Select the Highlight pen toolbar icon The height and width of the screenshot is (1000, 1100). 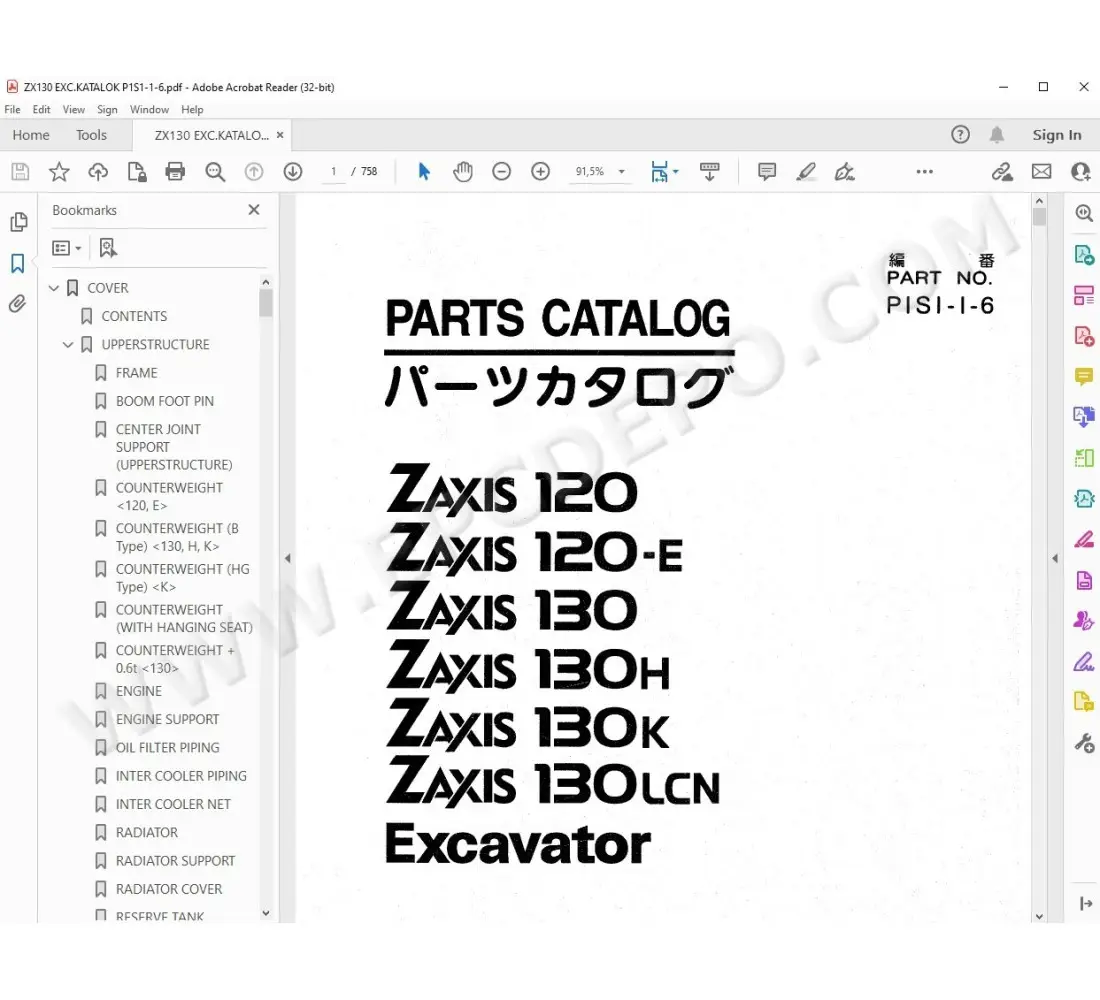(806, 171)
